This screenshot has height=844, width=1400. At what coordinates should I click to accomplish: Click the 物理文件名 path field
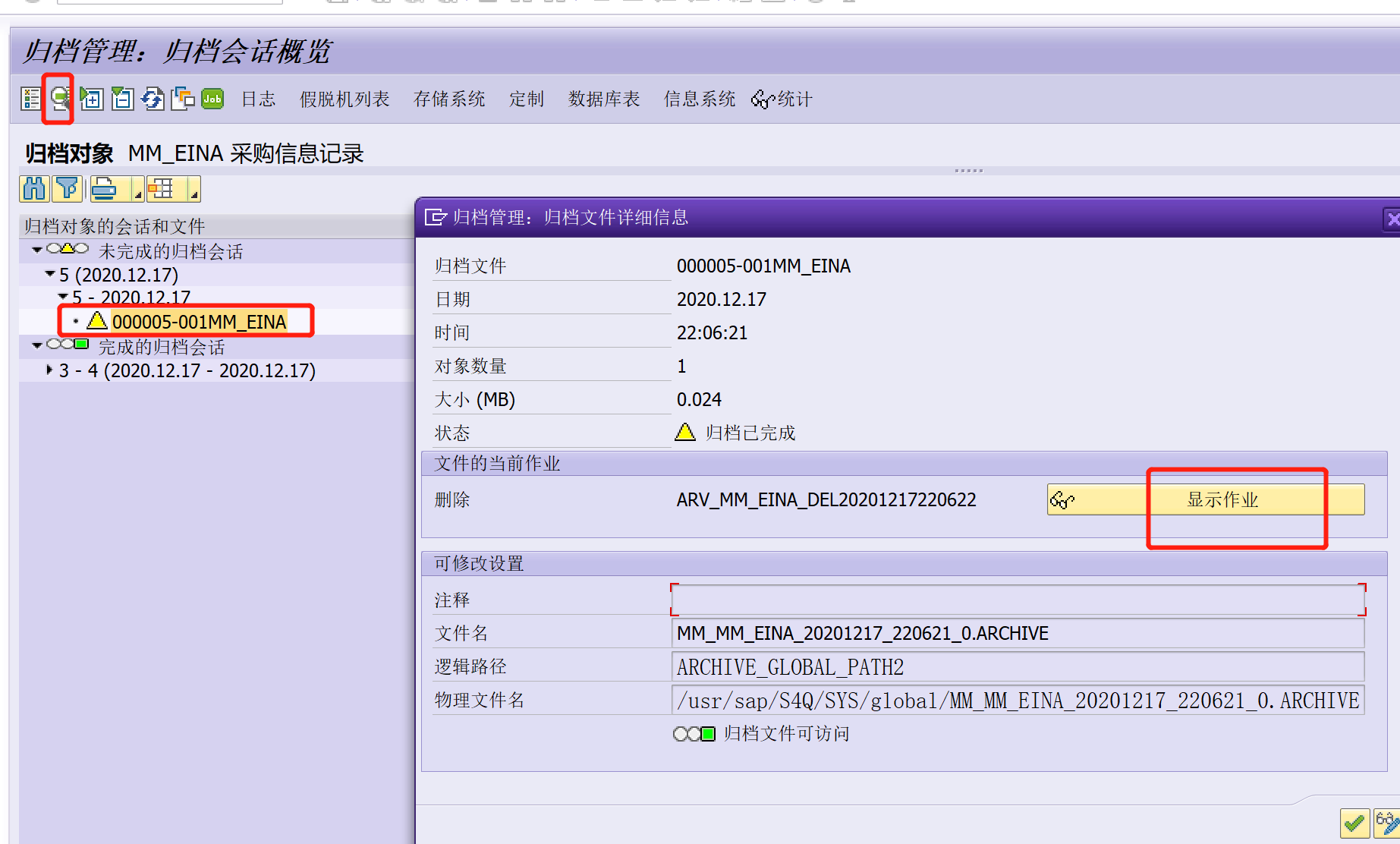pyautogui.click(x=1018, y=700)
